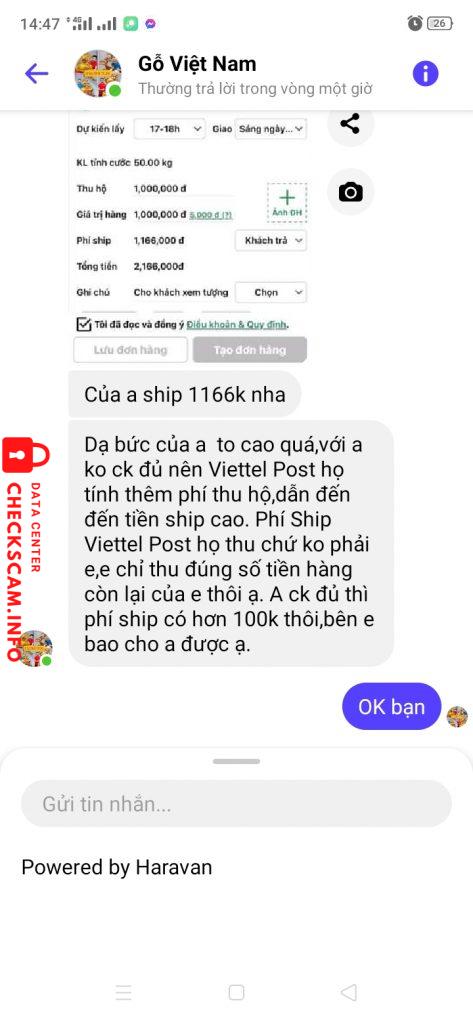Open the info icon for Gỗ Việt Nam
The width and height of the screenshot is (473, 1024).
425,74
